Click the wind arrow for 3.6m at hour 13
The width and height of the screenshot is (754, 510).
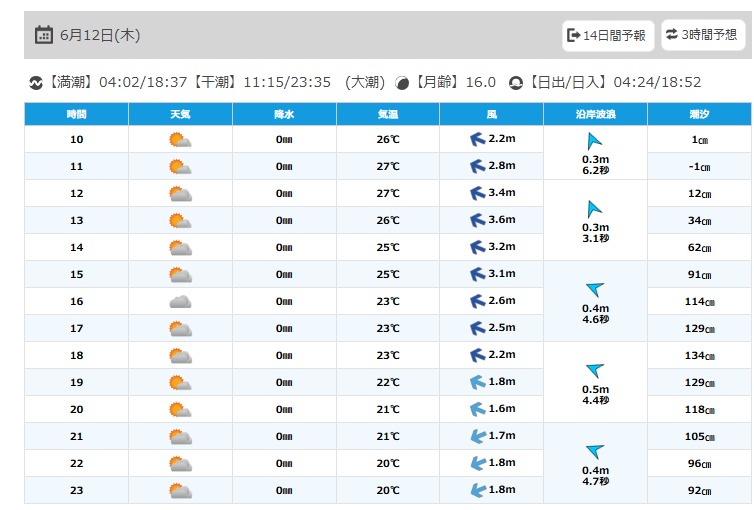coord(478,220)
